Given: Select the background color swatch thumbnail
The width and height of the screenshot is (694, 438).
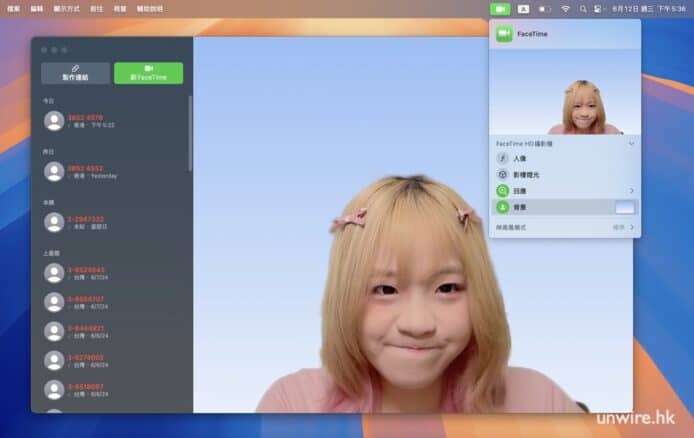Looking at the screenshot, I should (624, 207).
